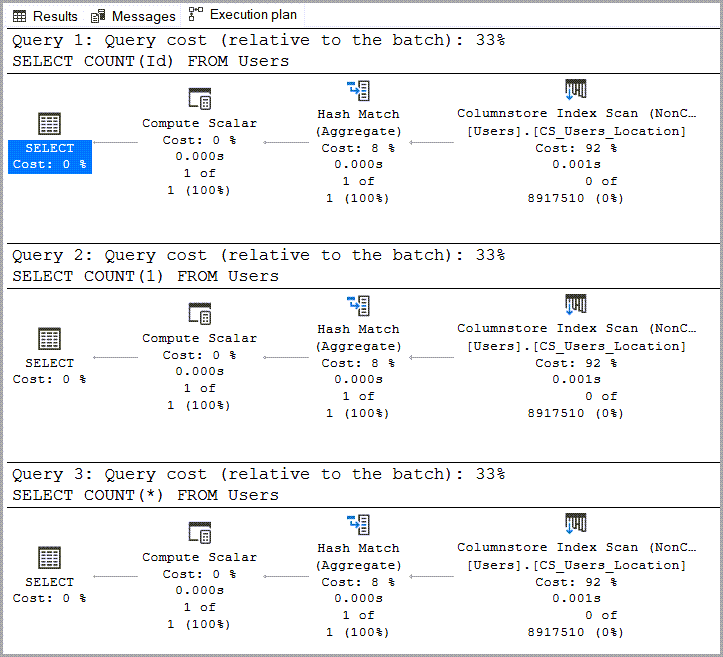Click Query 2 Compute Scalar label

coord(200,338)
